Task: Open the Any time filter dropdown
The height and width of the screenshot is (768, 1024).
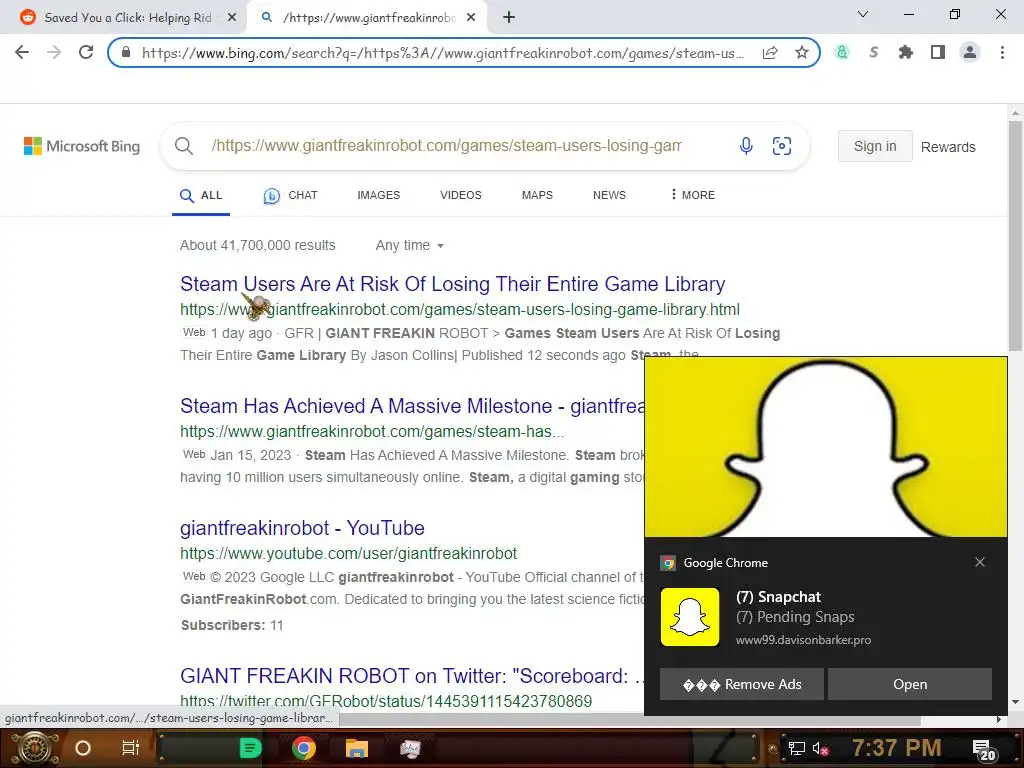Action: (409, 246)
